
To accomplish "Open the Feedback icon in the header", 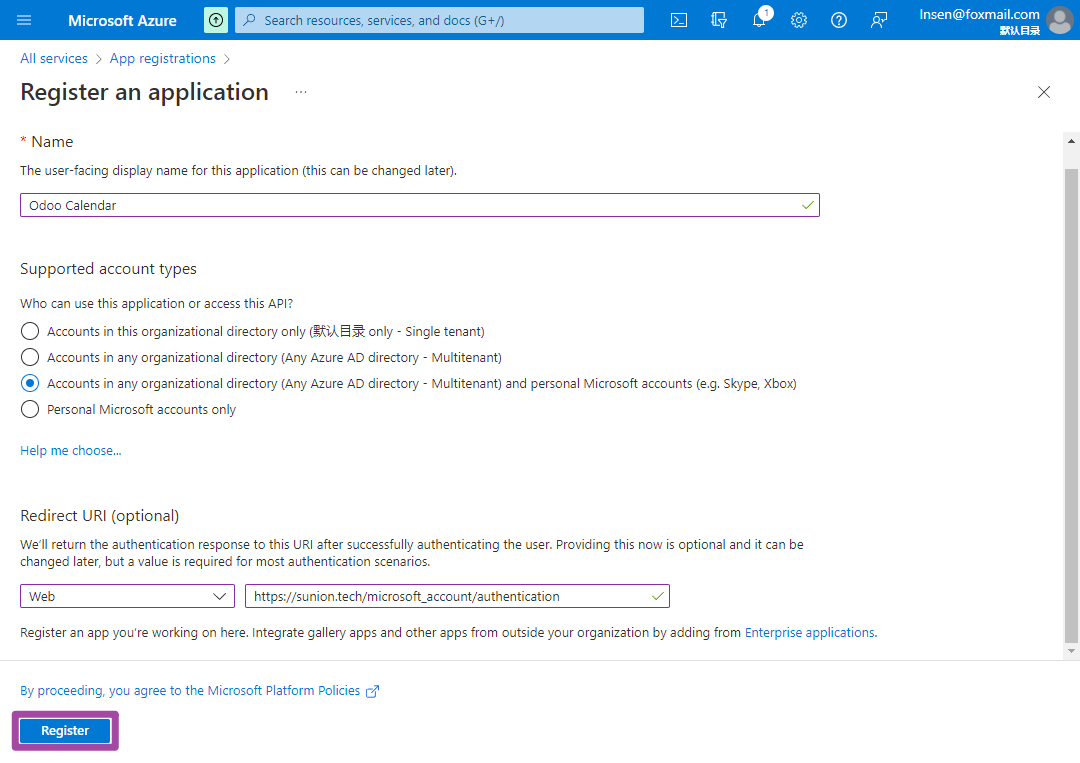I will (879, 20).
